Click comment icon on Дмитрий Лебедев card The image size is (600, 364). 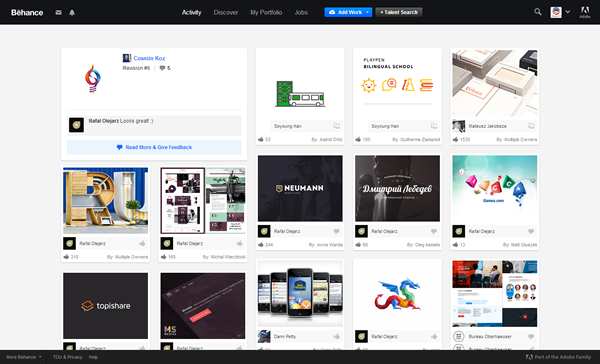pyautogui.click(x=434, y=231)
